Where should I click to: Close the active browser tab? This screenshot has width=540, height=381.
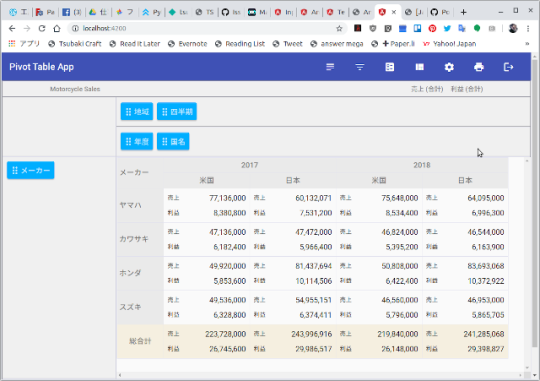coord(394,12)
